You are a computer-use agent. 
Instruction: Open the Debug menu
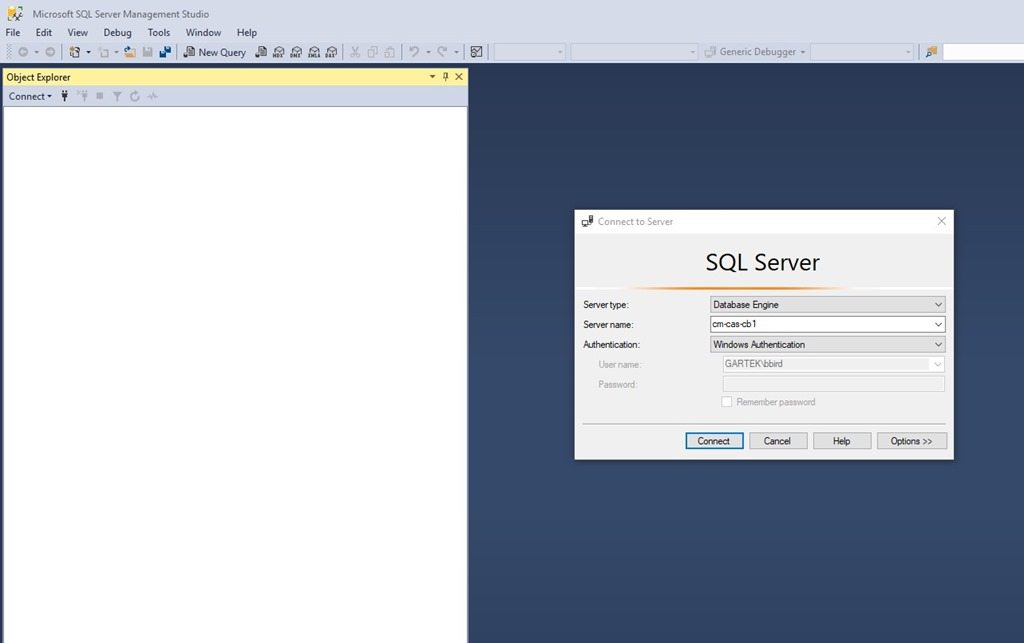pyautogui.click(x=118, y=33)
